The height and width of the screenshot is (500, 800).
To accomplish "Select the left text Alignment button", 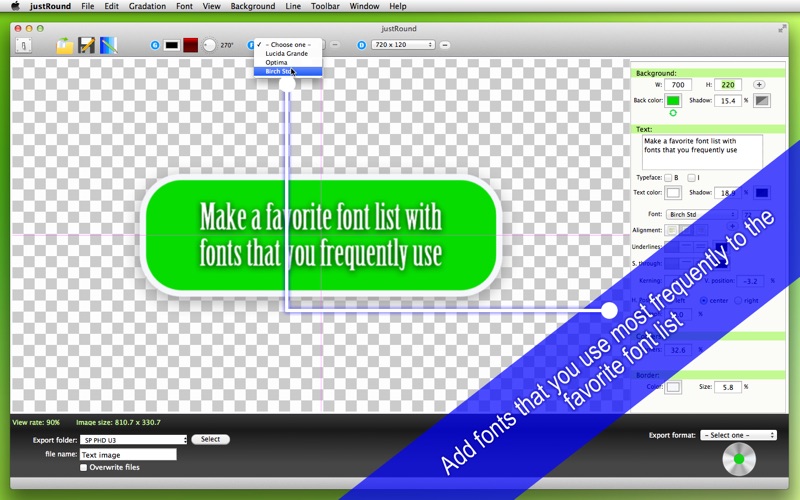I will tap(671, 230).
